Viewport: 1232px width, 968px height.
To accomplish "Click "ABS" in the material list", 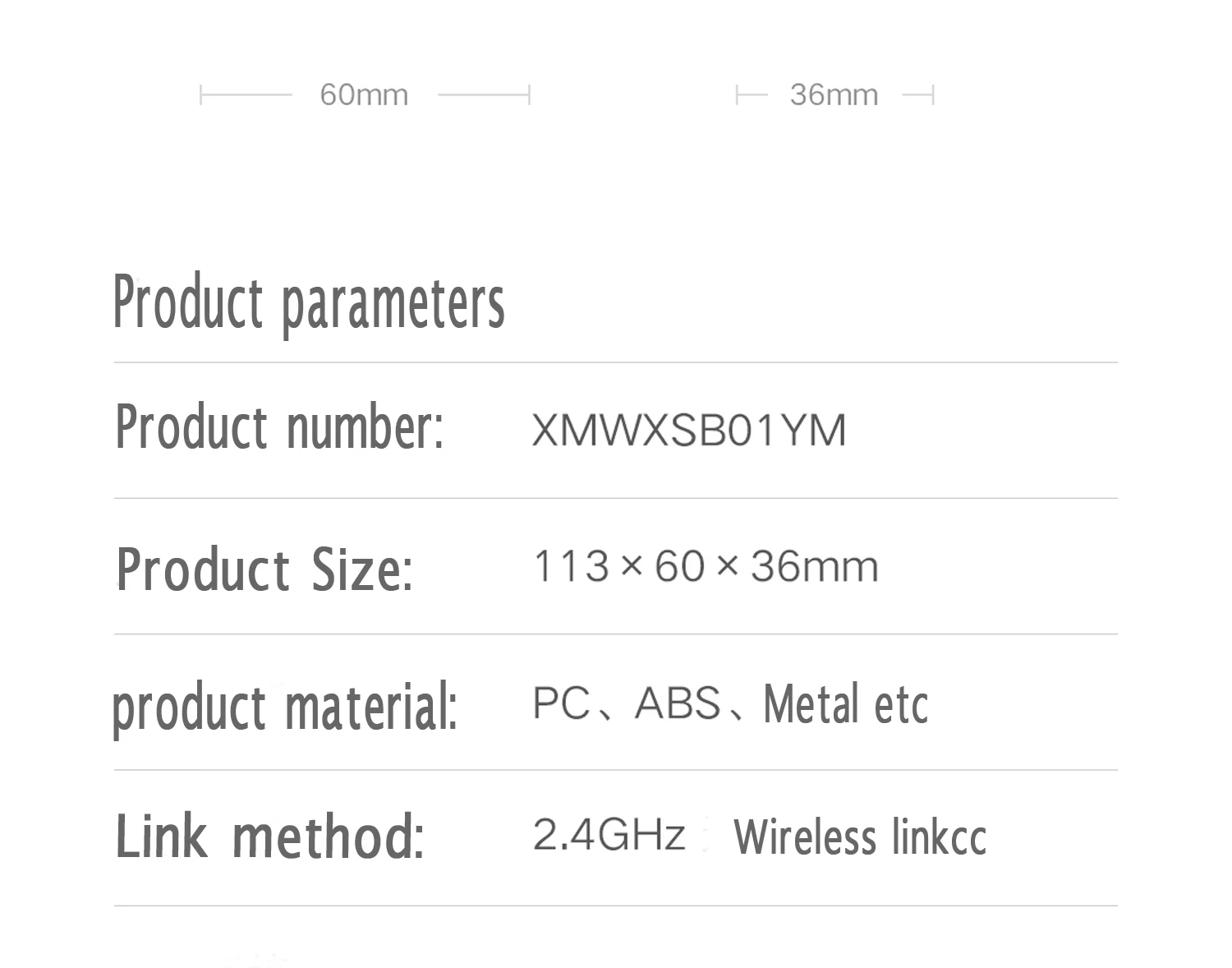I will point(678,703).
